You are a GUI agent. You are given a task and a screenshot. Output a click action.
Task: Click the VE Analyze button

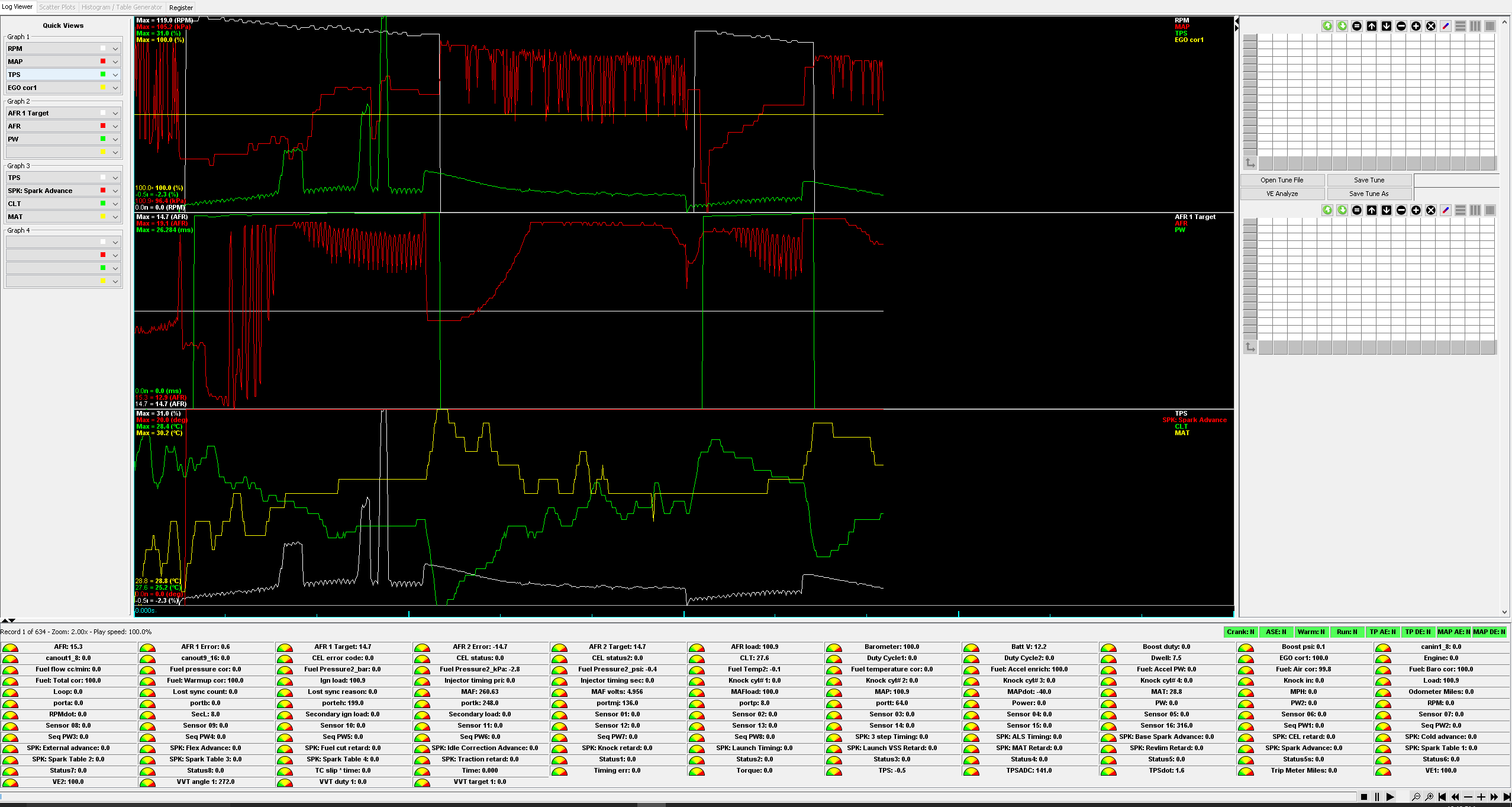point(1282,194)
